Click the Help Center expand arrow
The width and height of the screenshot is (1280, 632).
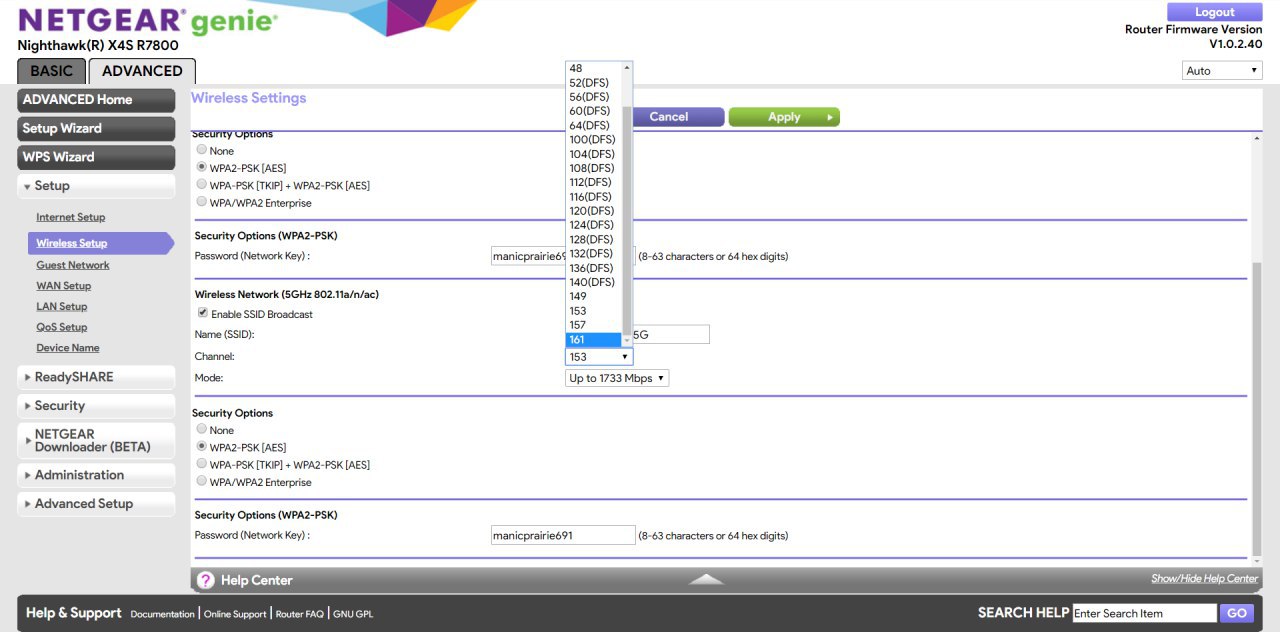point(707,580)
